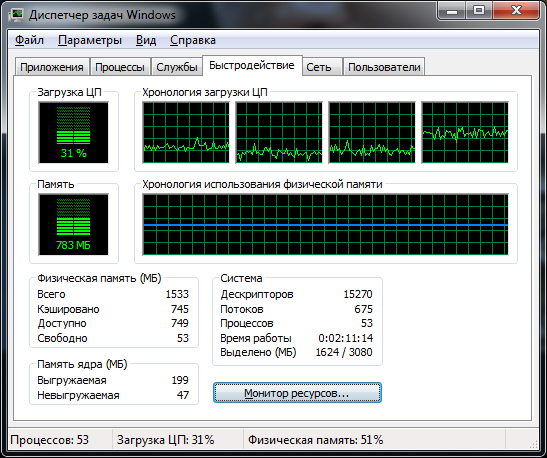Click the fourth CPU history graph
This screenshot has height=458, width=547.
(x=465, y=133)
